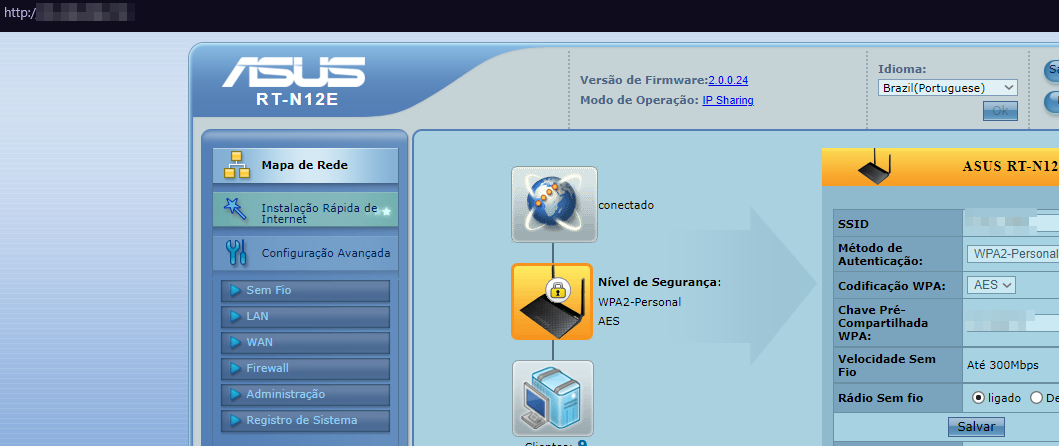Click the LAN arrow icon

(x=236, y=316)
